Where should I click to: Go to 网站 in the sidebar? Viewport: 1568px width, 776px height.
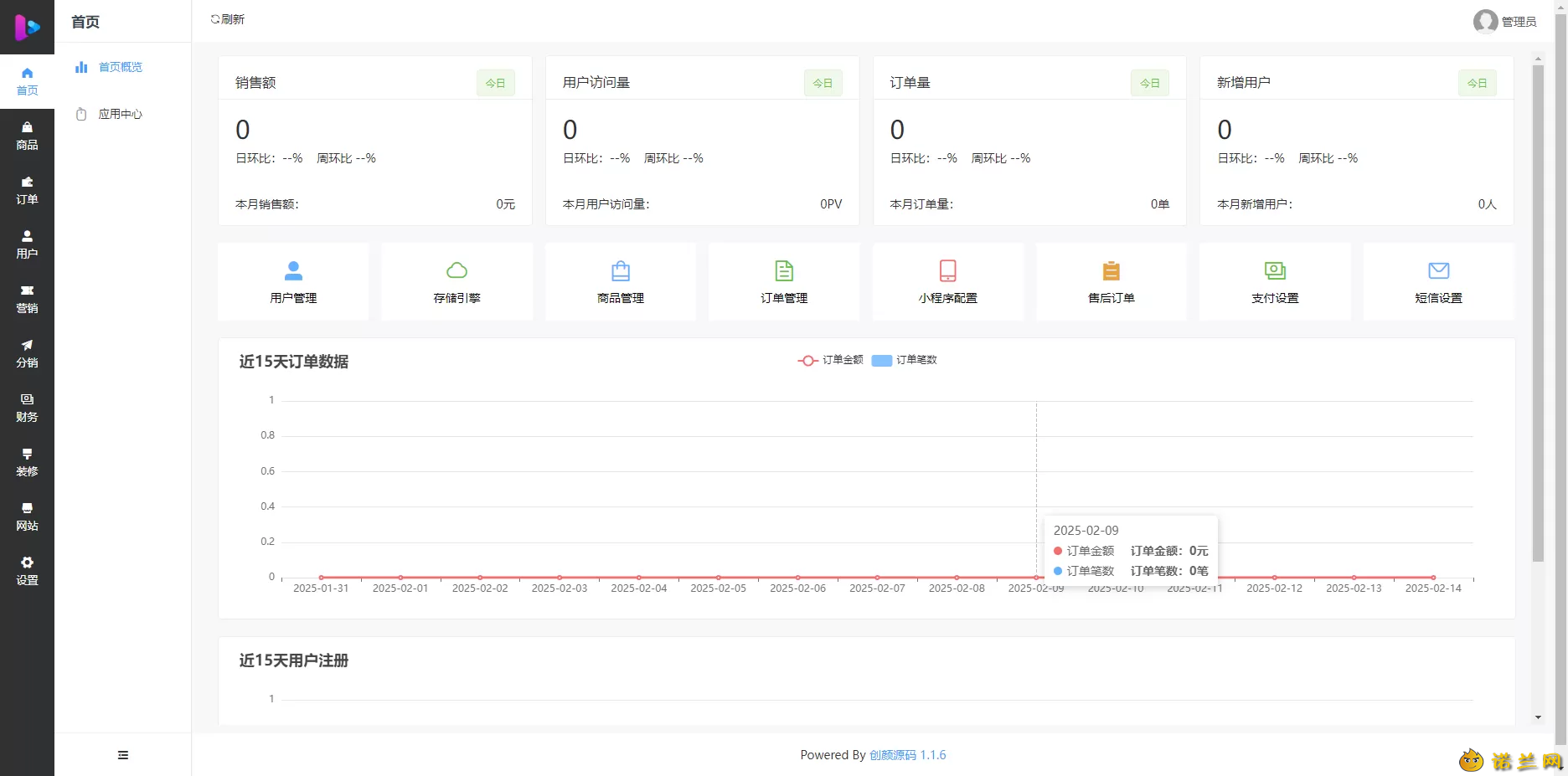(27, 516)
